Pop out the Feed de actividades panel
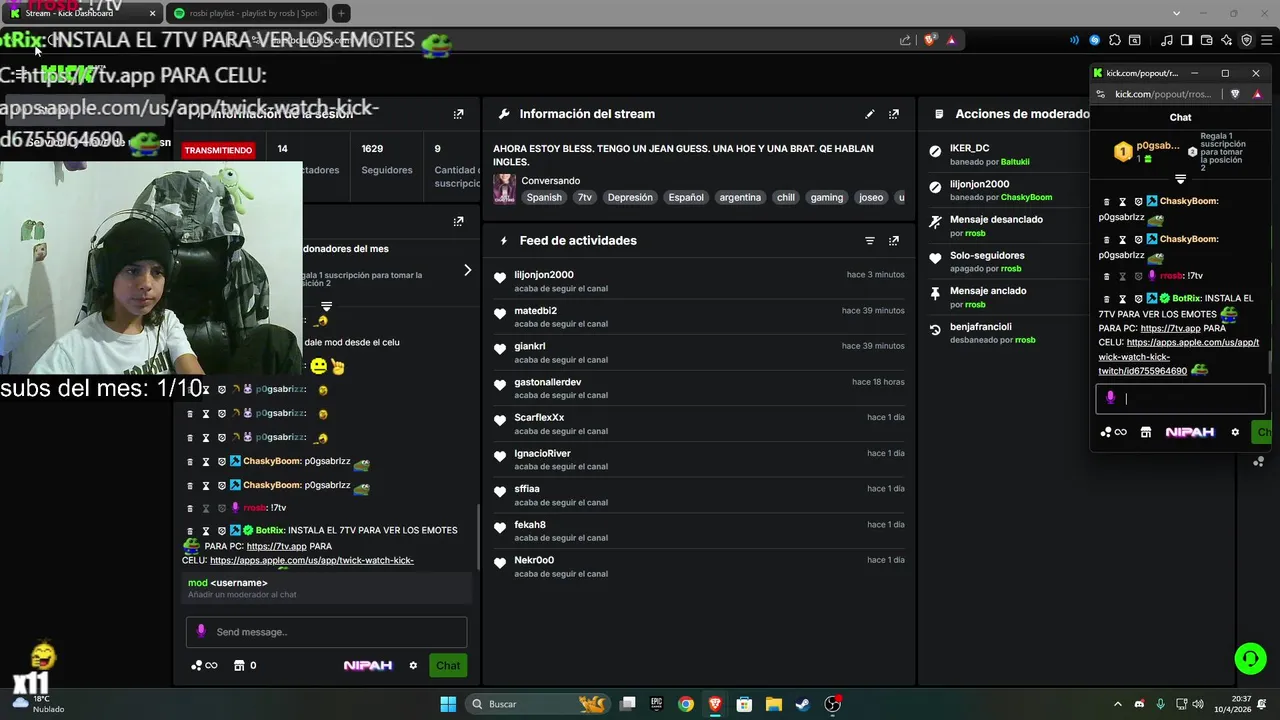Viewport: 1280px width, 720px height. [x=894, y=241]
